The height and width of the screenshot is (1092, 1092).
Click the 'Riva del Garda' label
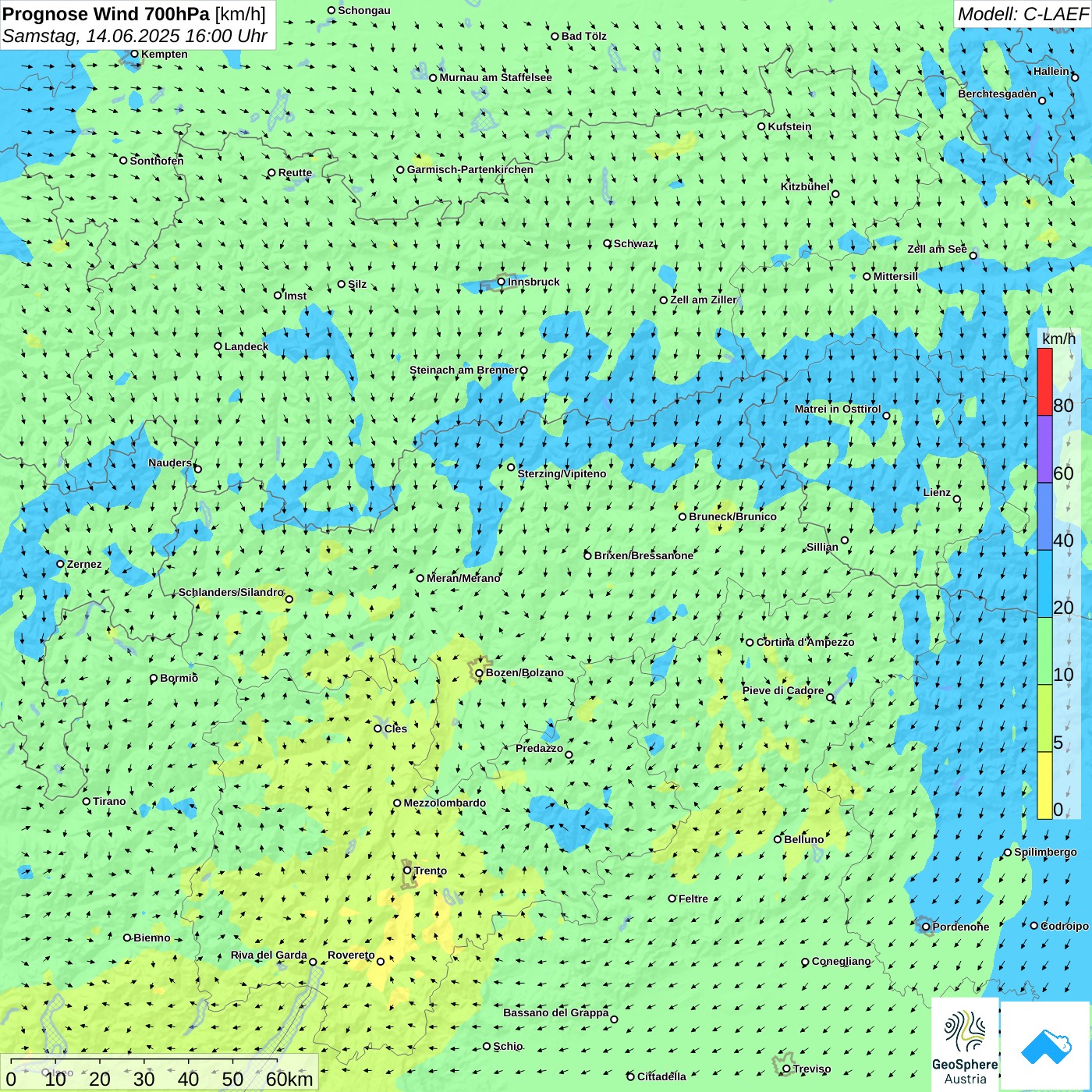269,955
